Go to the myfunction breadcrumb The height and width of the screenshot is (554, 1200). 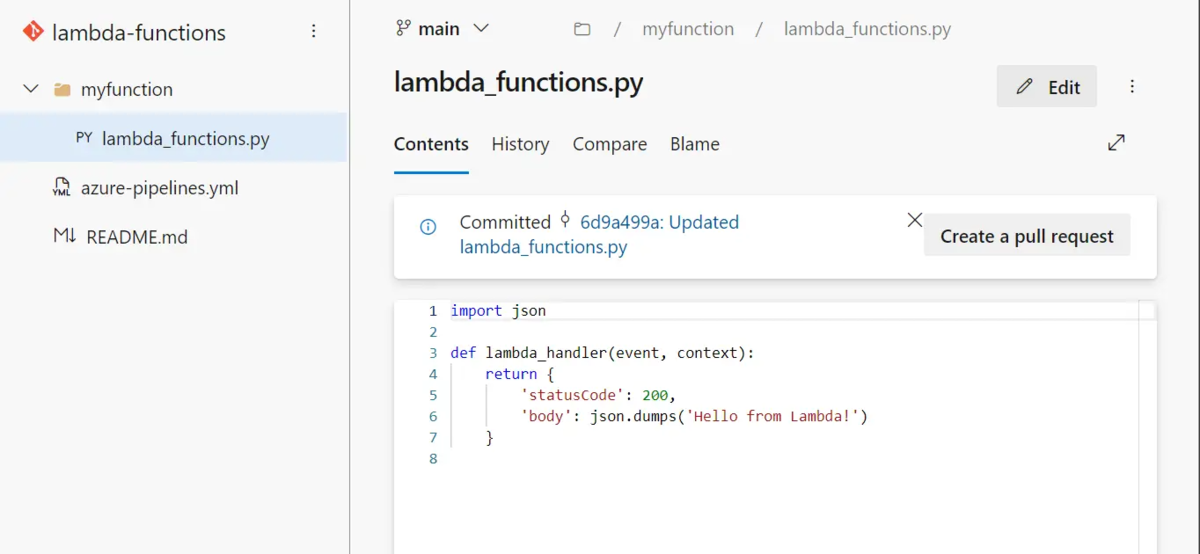pyautogui.click(x=688, y=29)
